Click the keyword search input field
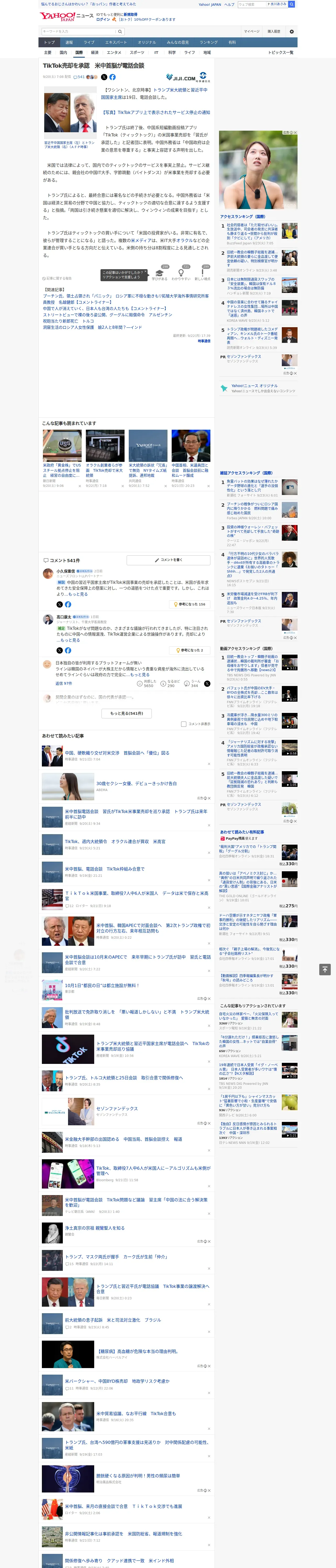336x1568 pixels. click(79, 32)
